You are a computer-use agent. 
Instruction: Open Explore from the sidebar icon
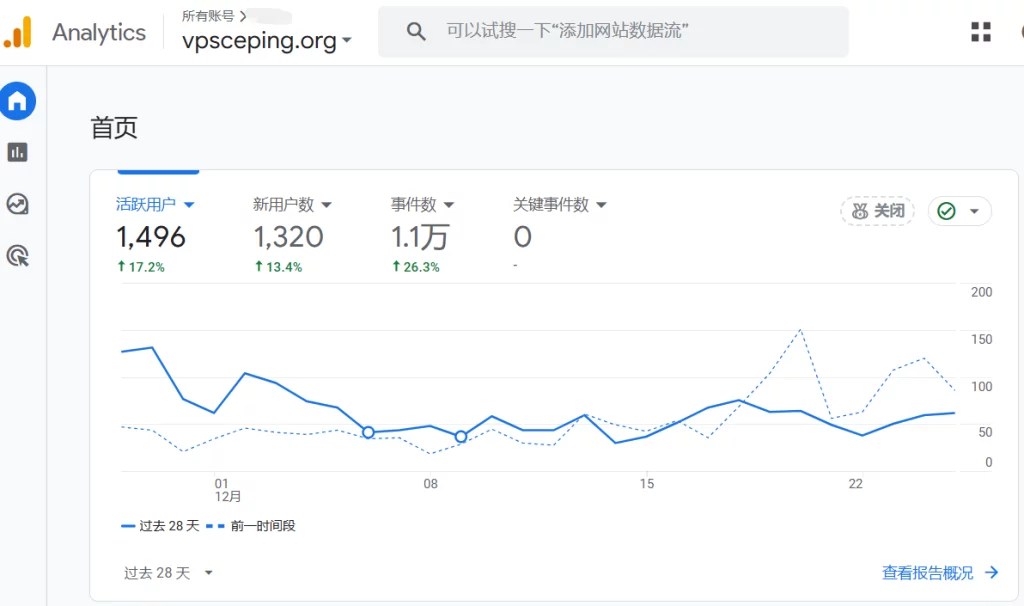[18, 204]
